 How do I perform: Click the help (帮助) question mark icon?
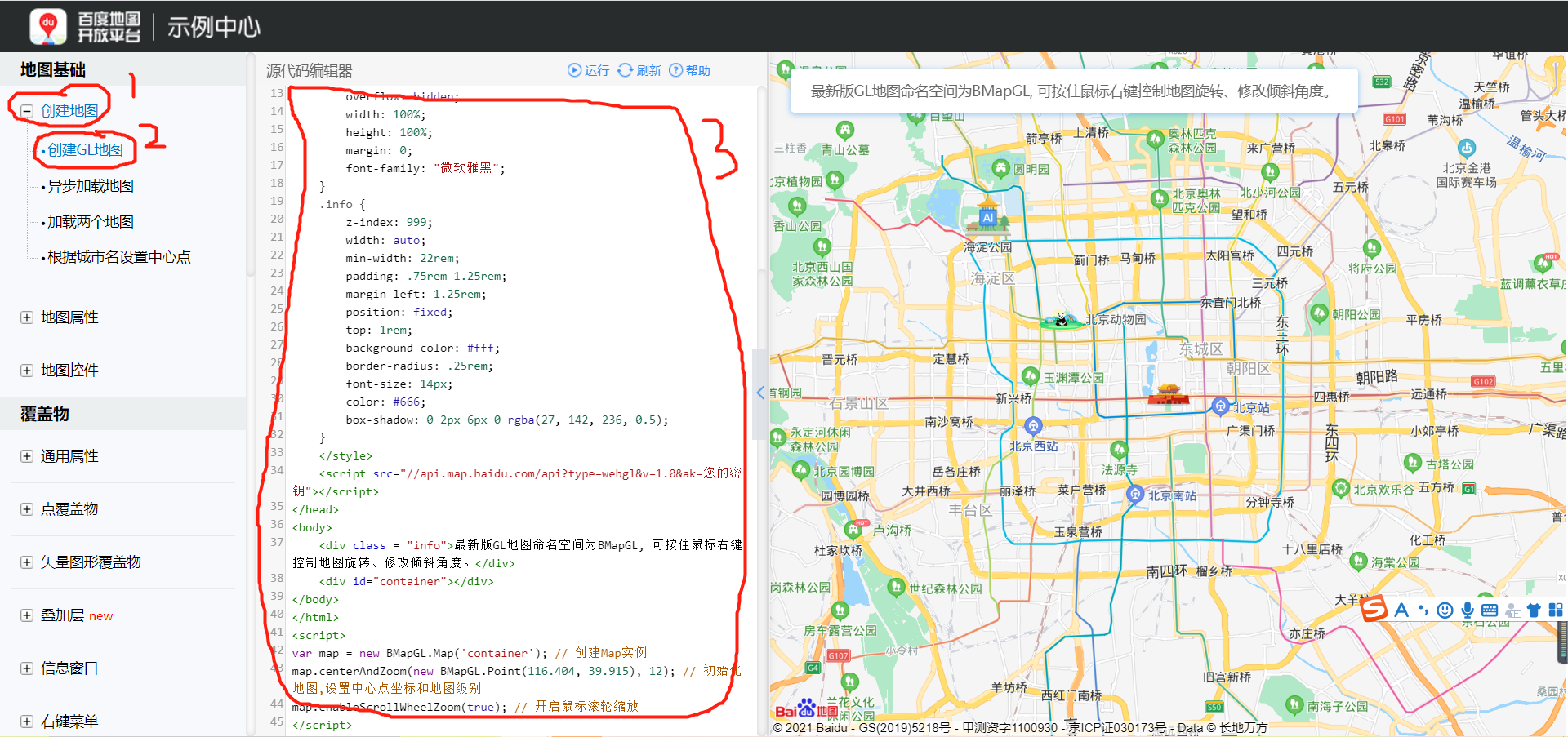coord(675,70)
